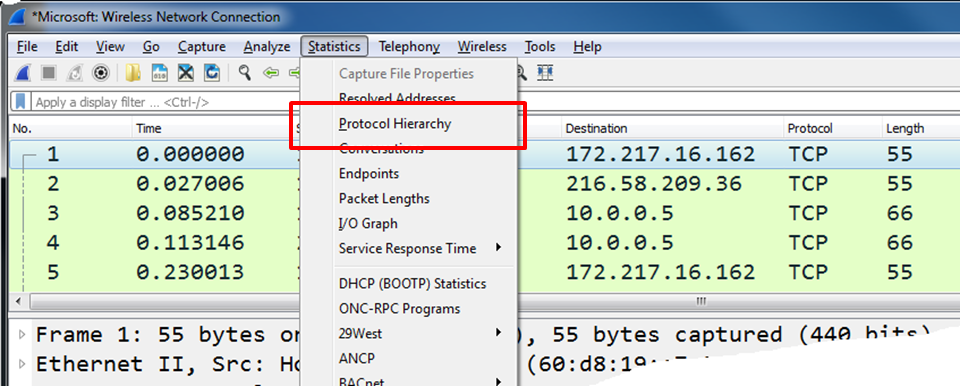The height and width of the screenshot is (386, 960).
Task: Click the display filter bookmark icon
Action: (x=21, y=101)
